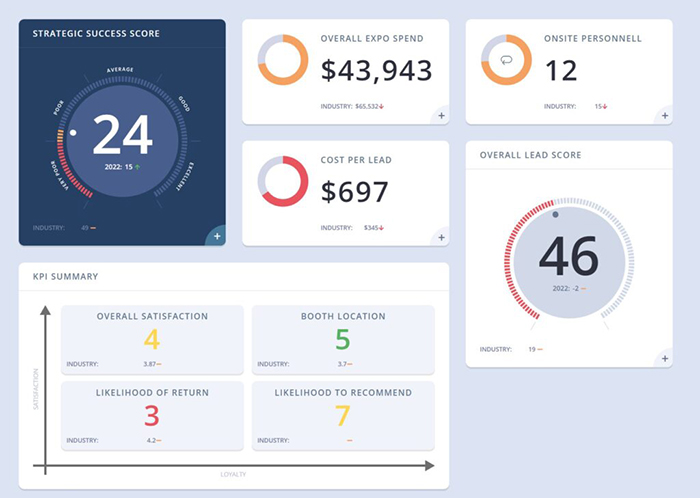The image size is (700, 498).
Task: Click the red down arrow beside $65,532
Action: click(x=382, y=107)
